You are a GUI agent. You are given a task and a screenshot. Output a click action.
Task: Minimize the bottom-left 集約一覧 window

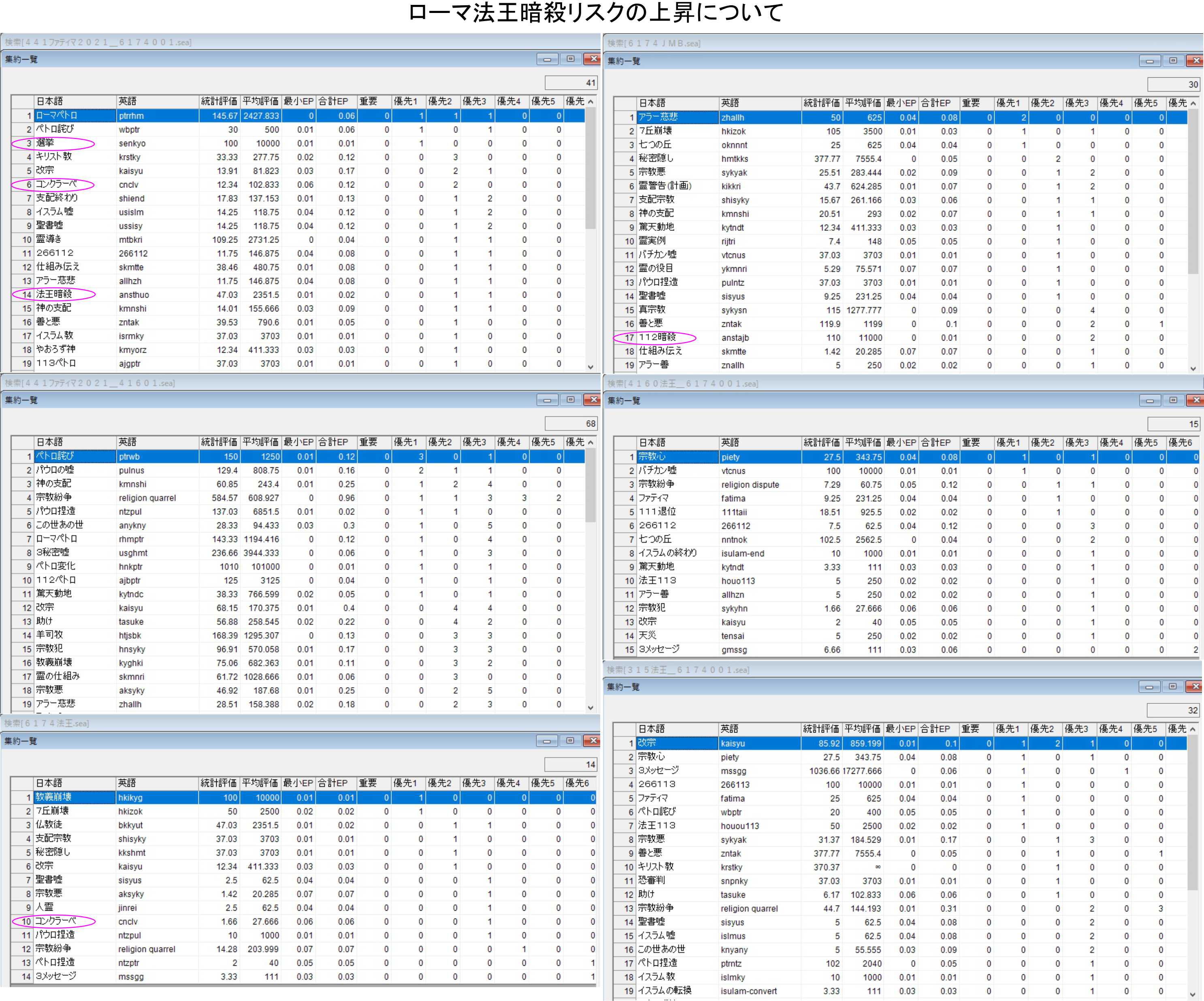point(546,741)
